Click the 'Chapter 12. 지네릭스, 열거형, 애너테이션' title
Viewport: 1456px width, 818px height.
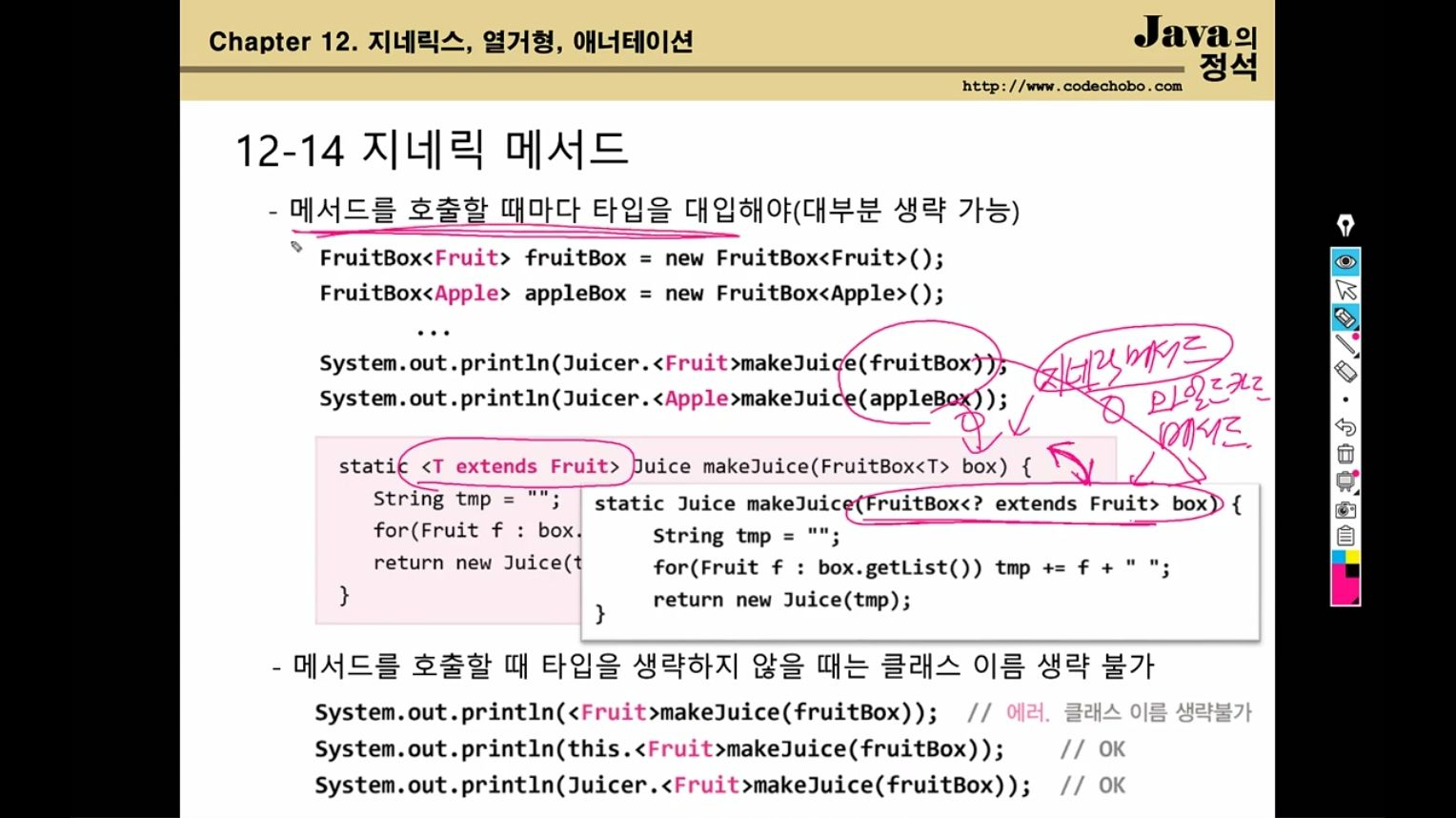coord(451,41)
